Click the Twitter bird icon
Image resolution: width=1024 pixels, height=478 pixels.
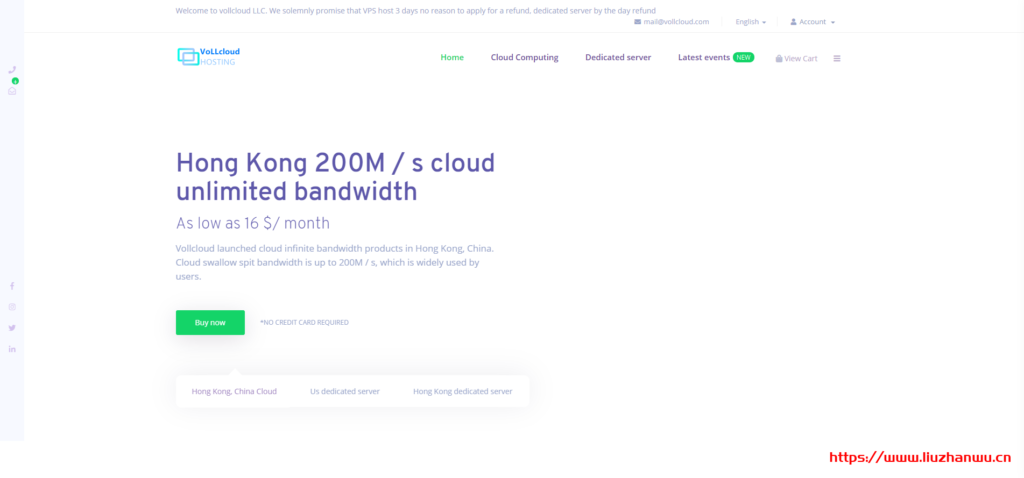pyautogui.click(x=12, y=328)
